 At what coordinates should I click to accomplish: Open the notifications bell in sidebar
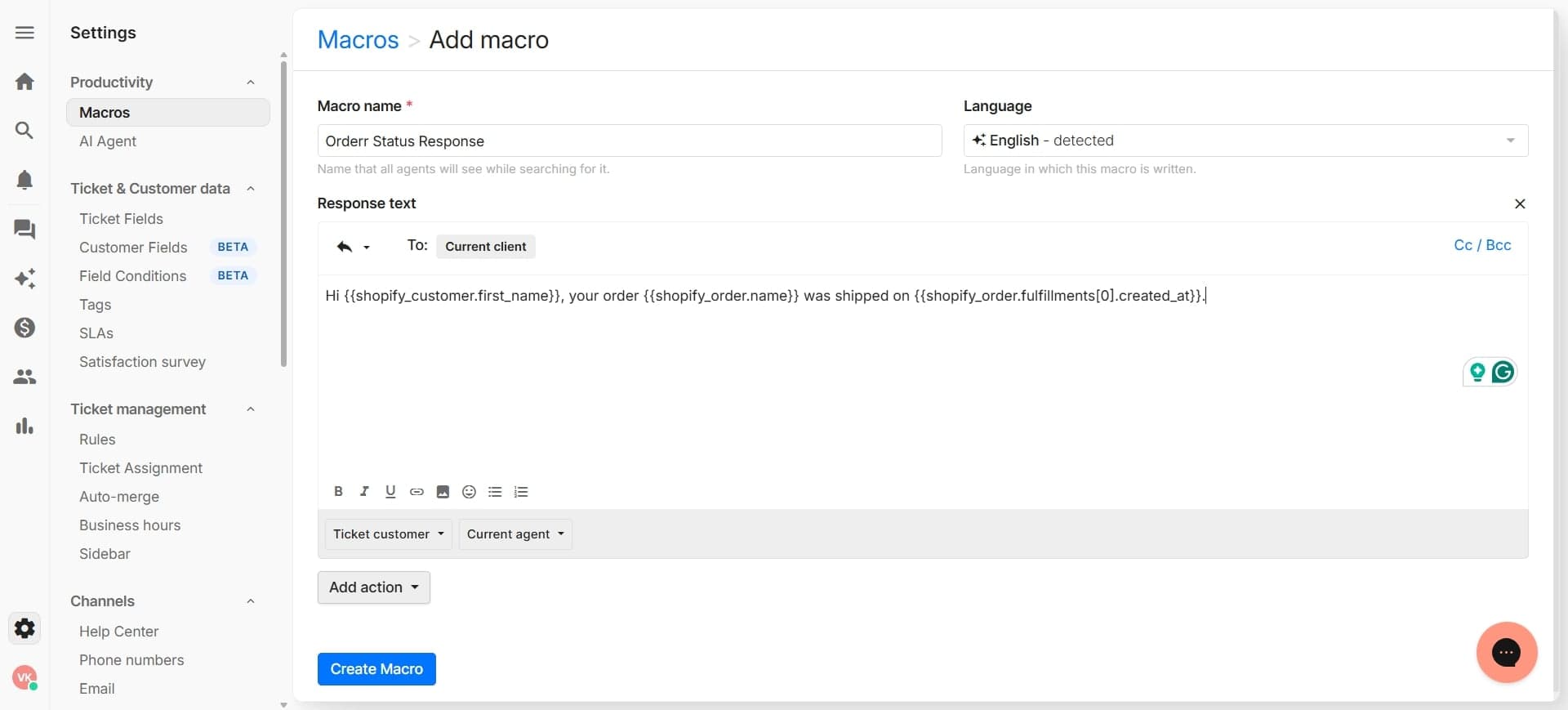[x=24, y=180]
